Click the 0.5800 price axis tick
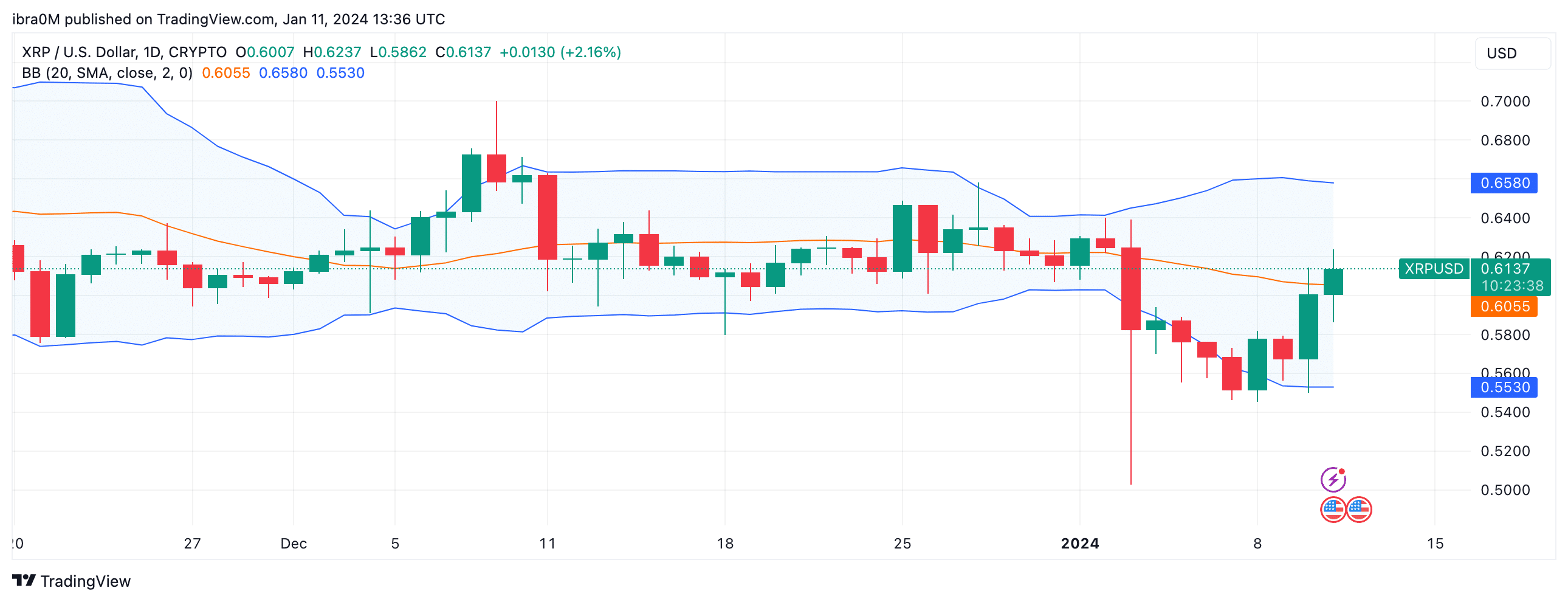 tap(1505, 334)
